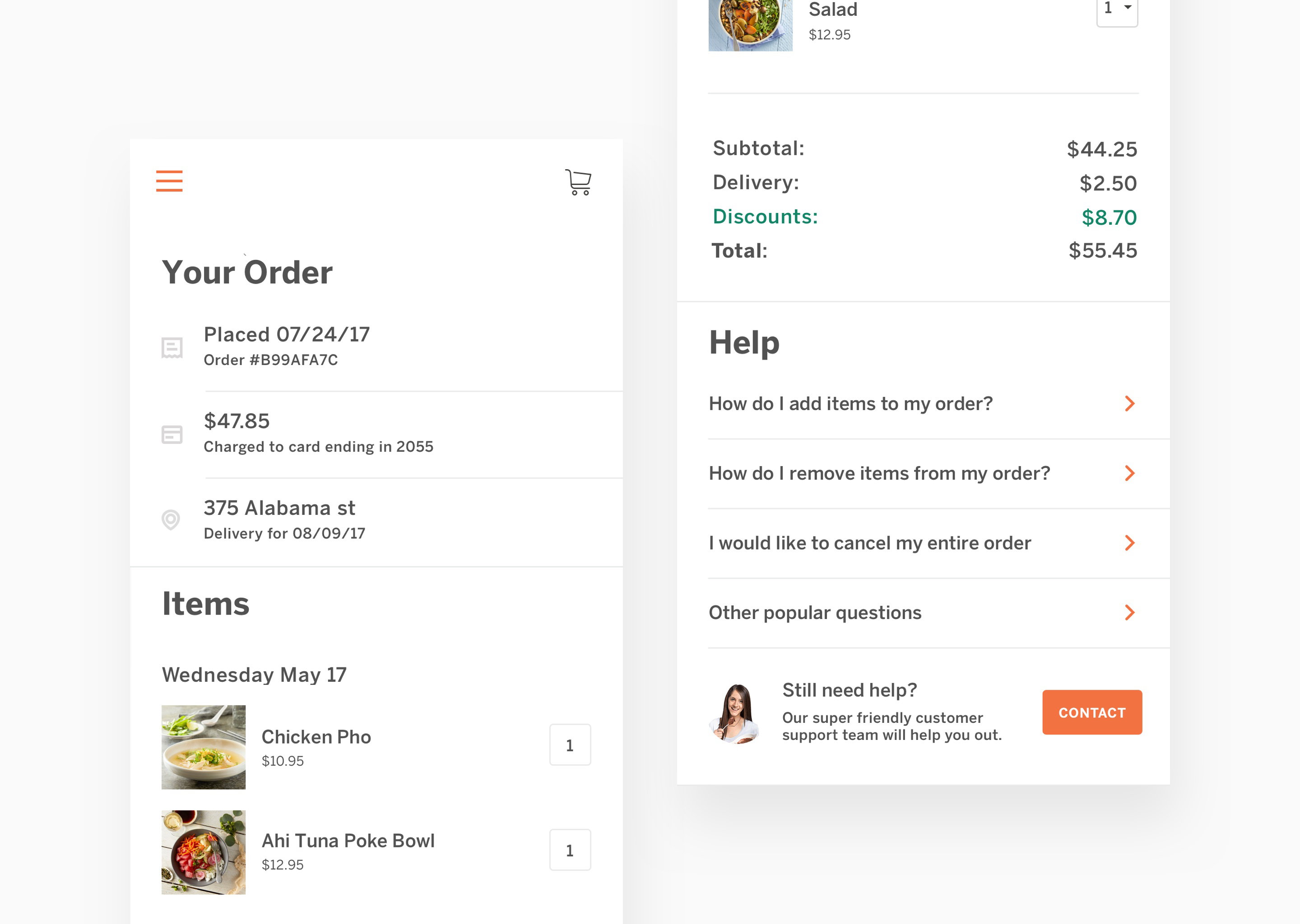1300x924 pixels.
Task: Open Other popular questions
Action: [923, 613]
